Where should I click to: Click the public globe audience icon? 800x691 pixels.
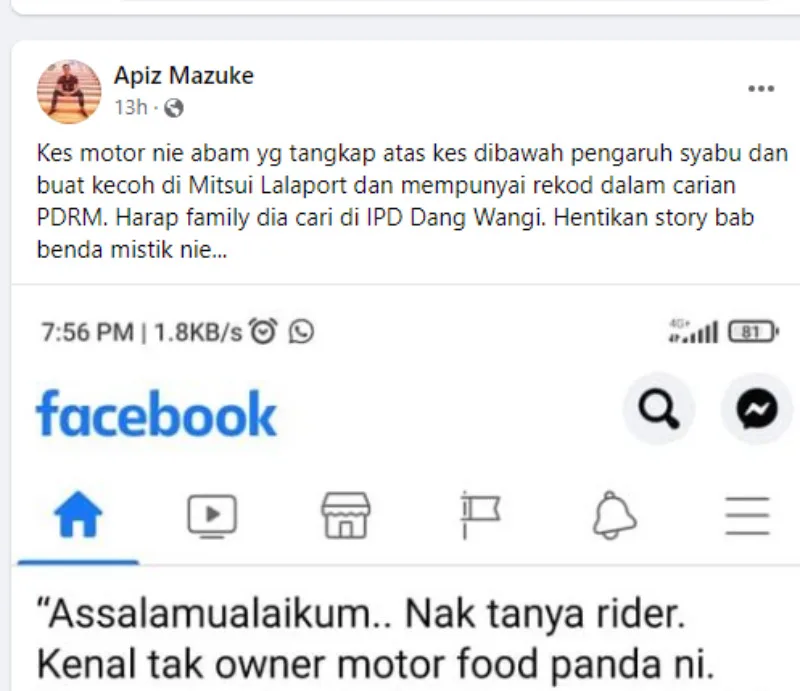(174, 108)
